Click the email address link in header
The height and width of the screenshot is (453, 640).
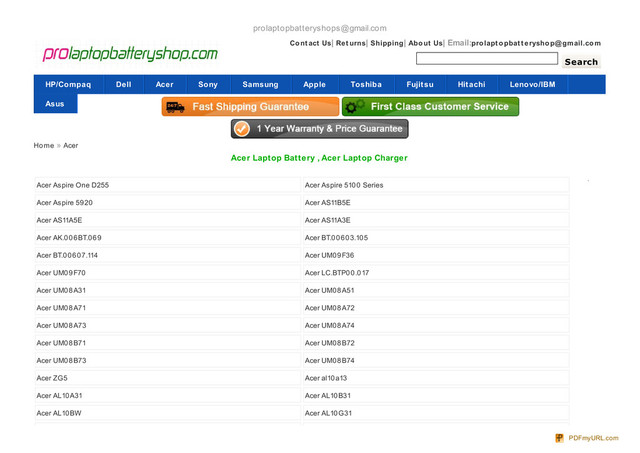pyautogui.click(x=536, y=43)
